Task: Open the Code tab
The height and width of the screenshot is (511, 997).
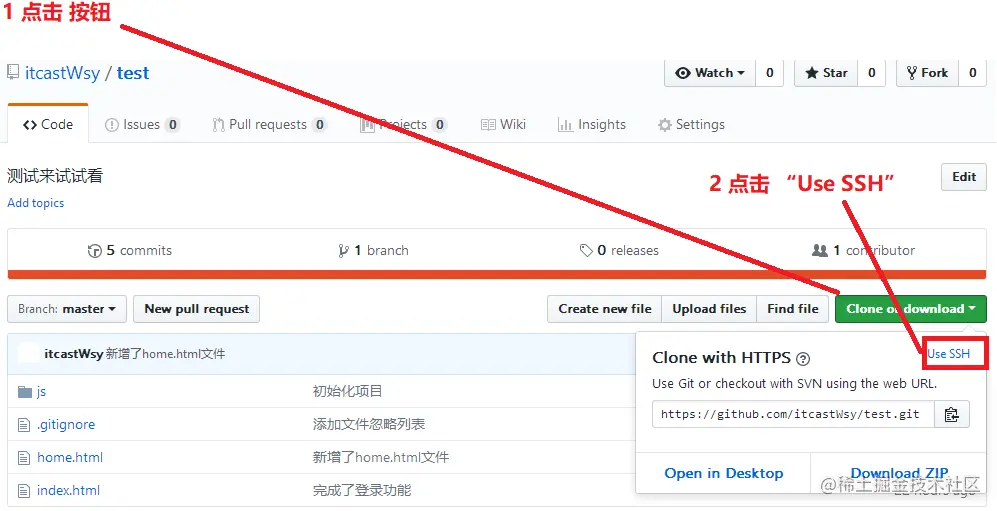Action: pyautogui.click(x=48, y=125)
